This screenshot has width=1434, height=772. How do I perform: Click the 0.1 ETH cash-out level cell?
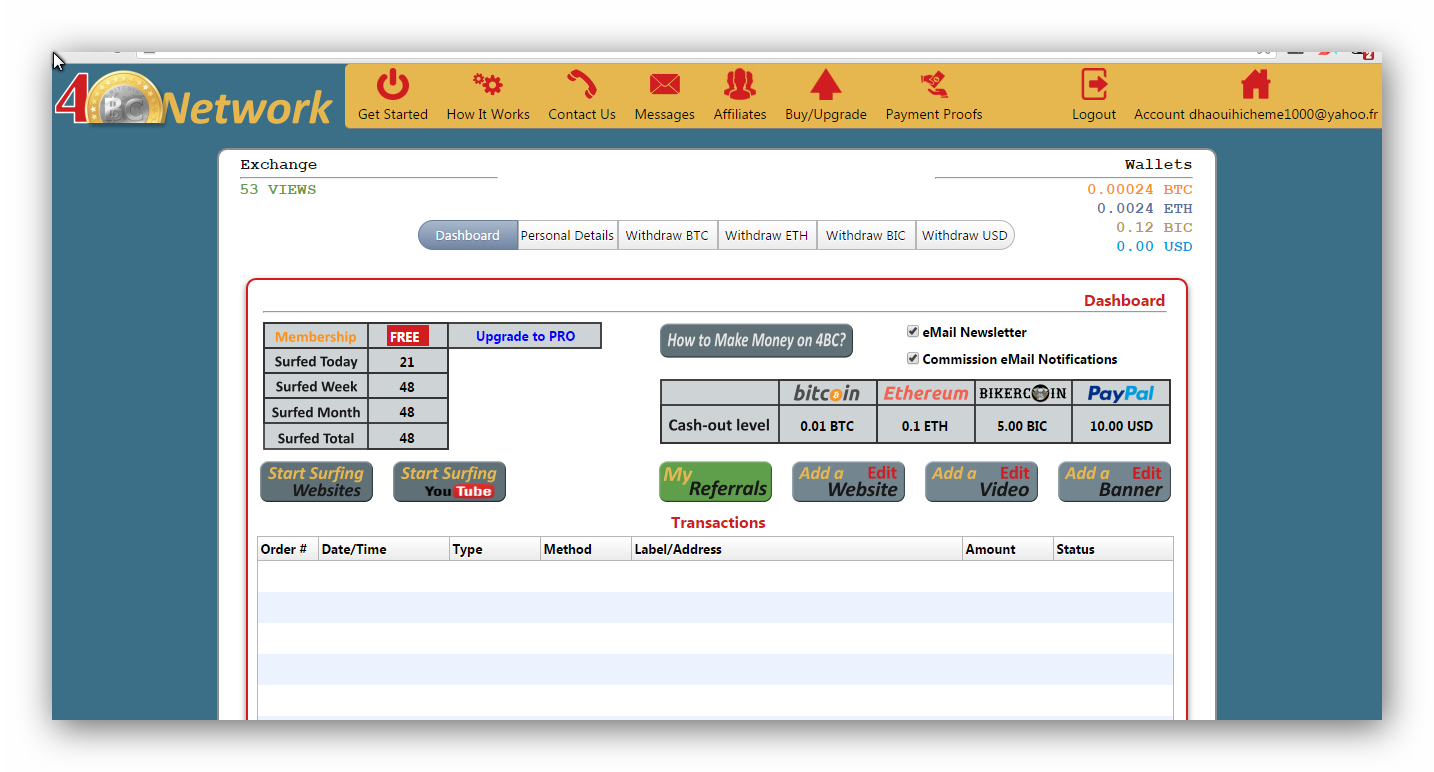(925, 425)
